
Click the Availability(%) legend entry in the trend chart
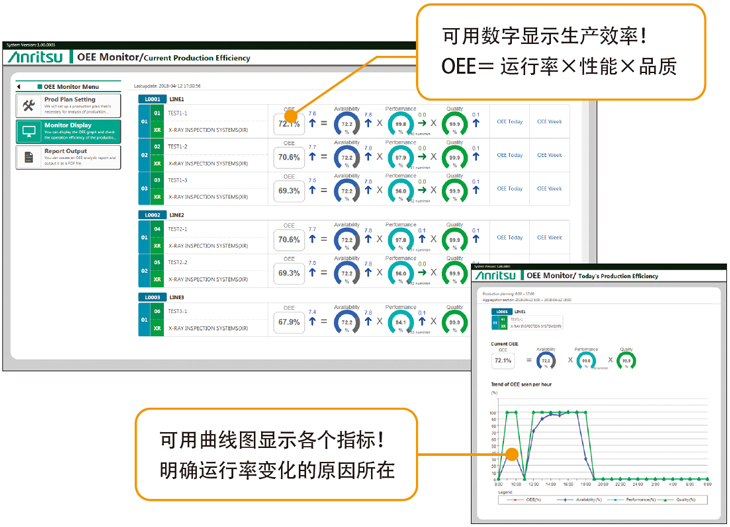click(x=579, y=500)
